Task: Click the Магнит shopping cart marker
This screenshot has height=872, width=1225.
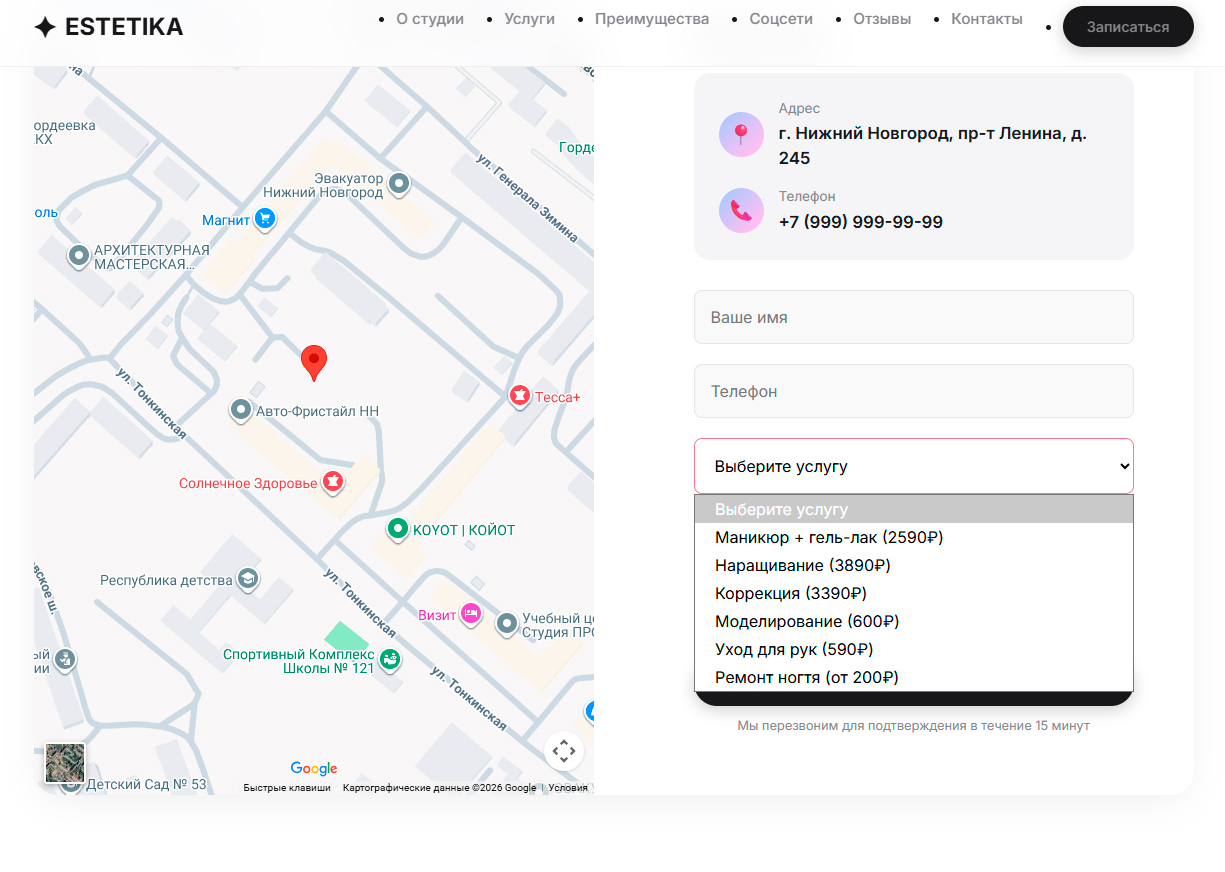Action: pyautogui.click(x=265, y=219)
